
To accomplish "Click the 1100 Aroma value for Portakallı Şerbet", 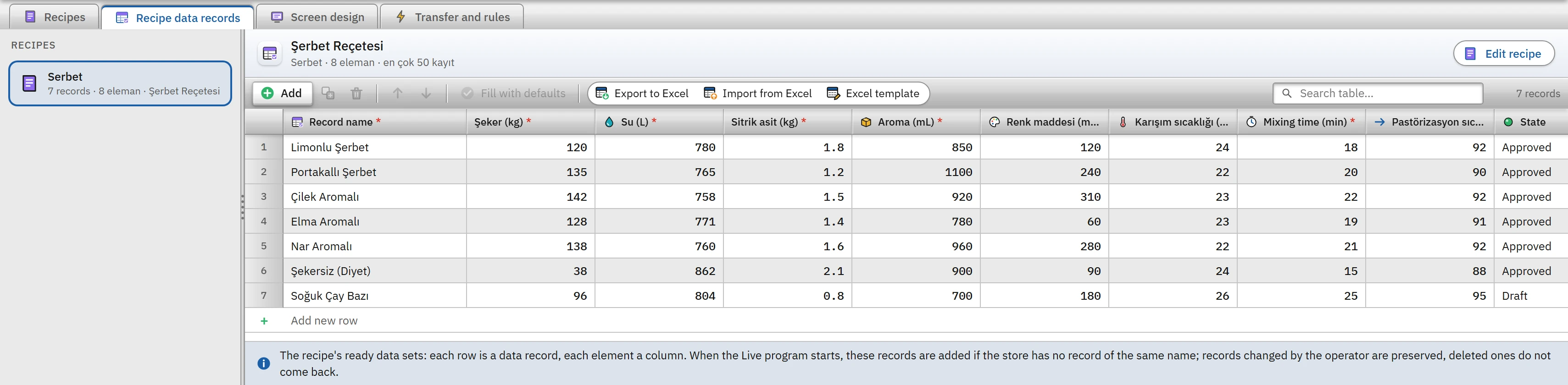I will point(916,172).
